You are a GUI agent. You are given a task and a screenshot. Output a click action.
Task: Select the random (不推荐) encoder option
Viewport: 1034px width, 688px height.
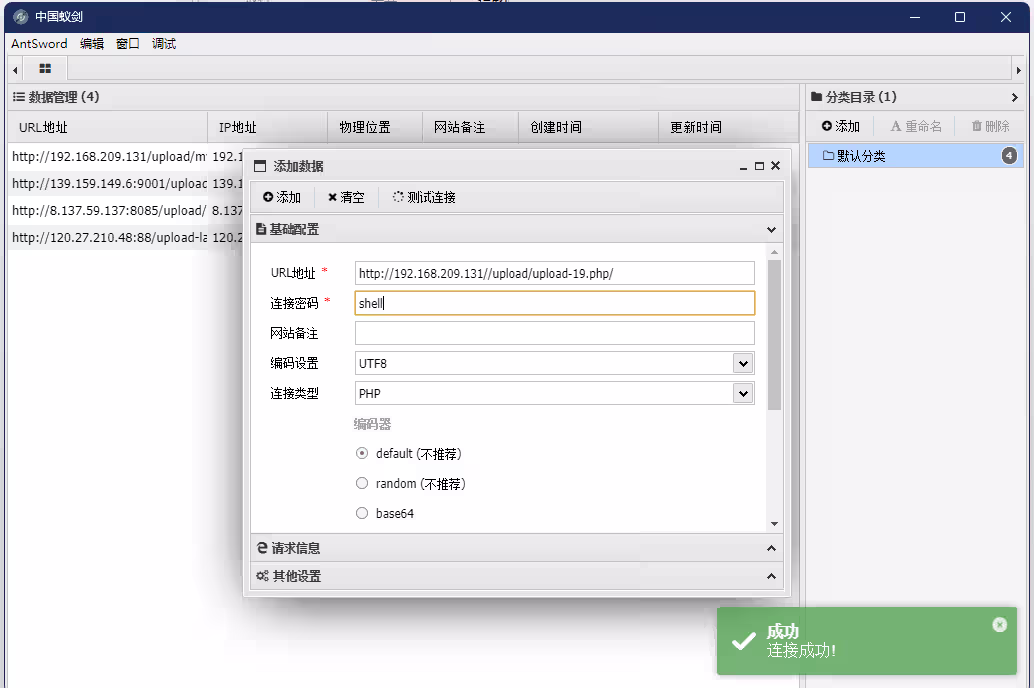click(x=361, y=483)
